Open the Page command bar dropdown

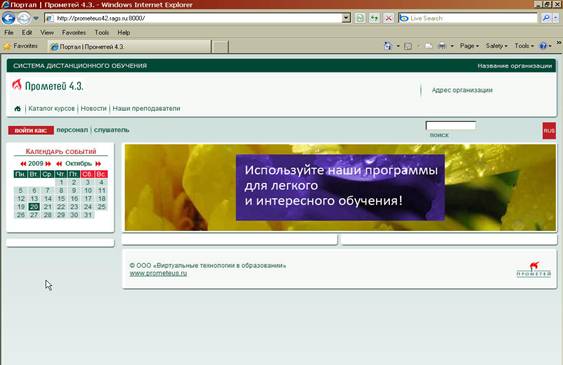pos(469,46)
